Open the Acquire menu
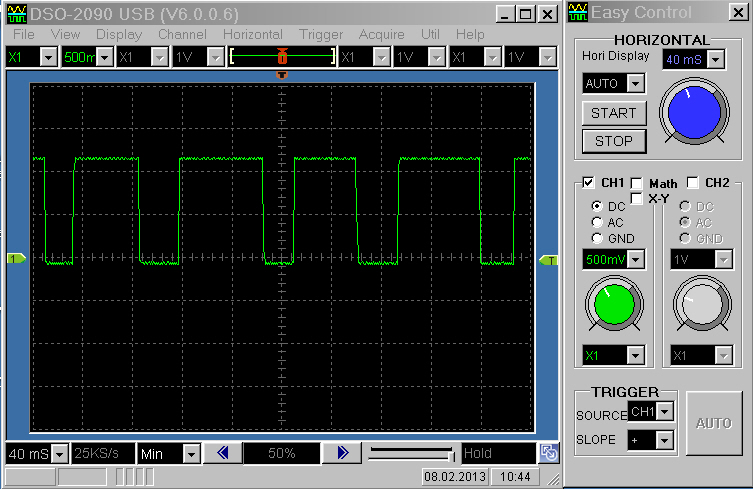753x489 pixels. point(381,34)
